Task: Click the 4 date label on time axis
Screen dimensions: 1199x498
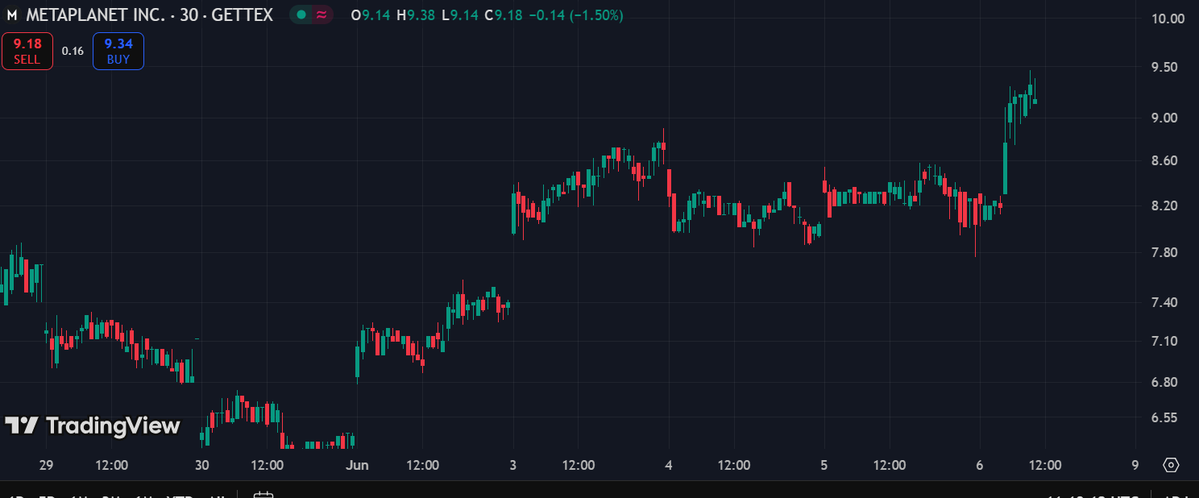Action: point(669,465)
